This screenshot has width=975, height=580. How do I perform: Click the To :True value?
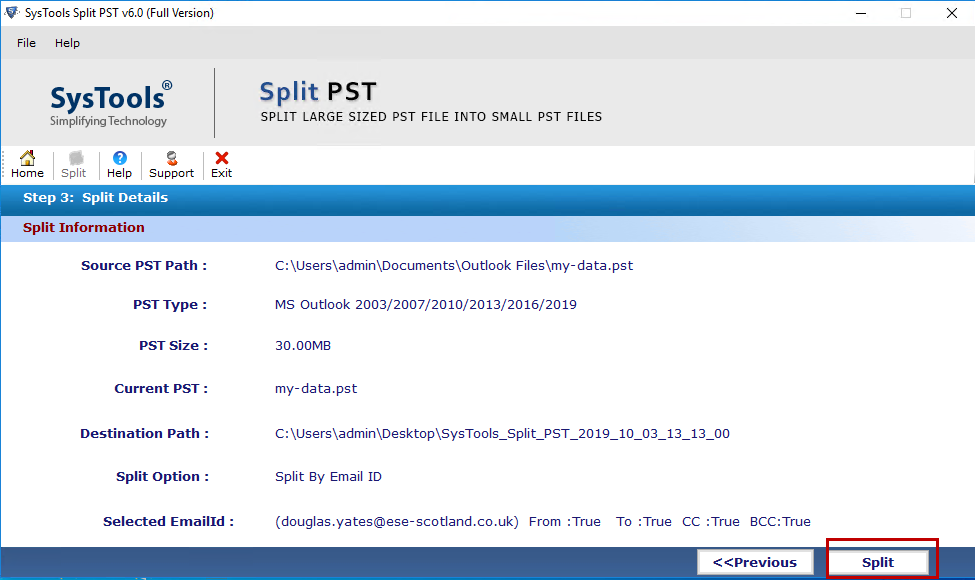coord(644,522)
